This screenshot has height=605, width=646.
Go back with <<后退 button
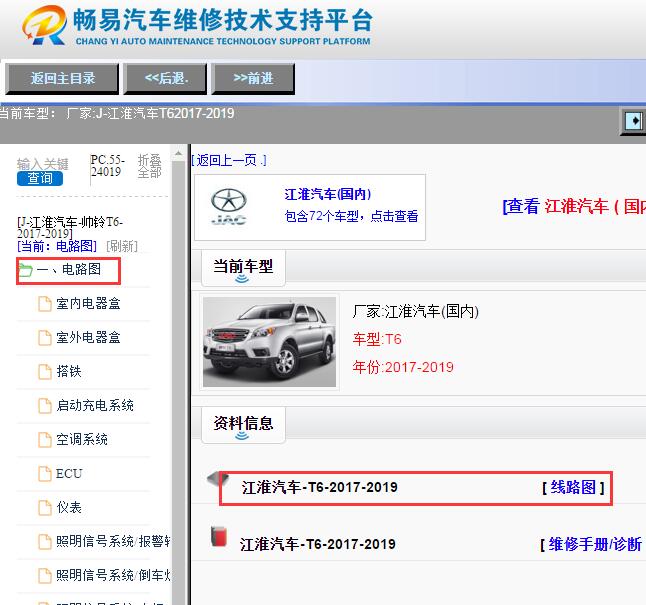165,79
